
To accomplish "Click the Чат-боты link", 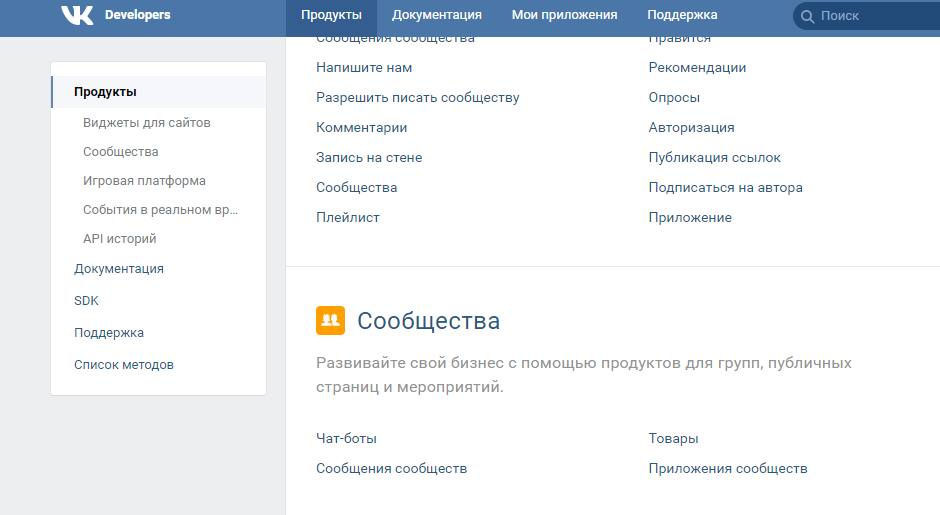I will click(346, 438).
